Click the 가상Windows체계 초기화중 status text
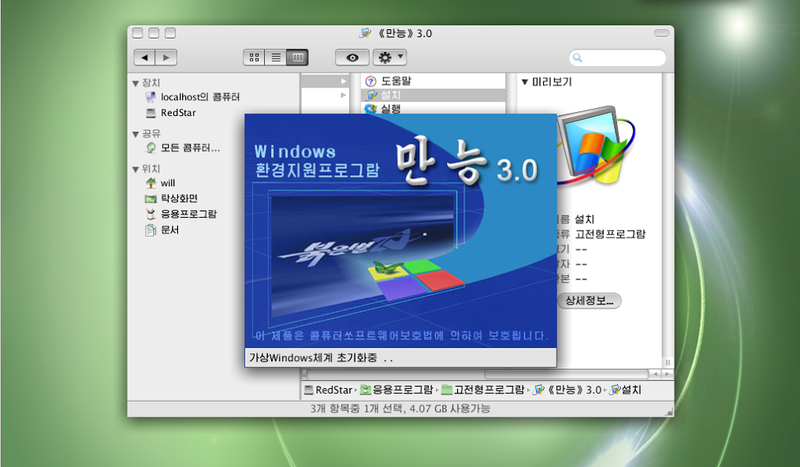The height and width of the screenshot is (467, 800). click(320, 358)
